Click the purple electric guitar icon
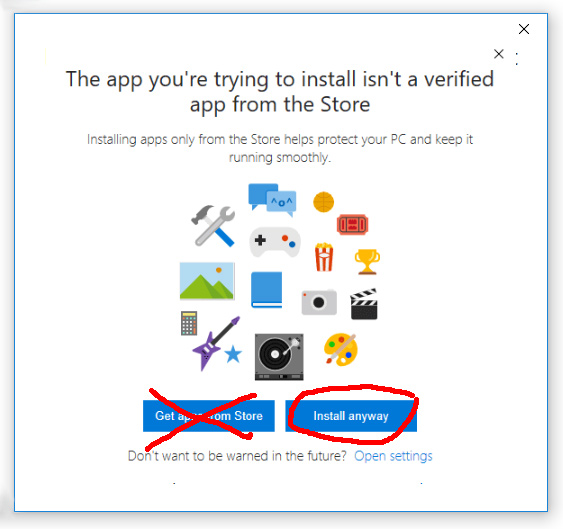The width and height of the screenshot is (563, 529). [216, 344]
